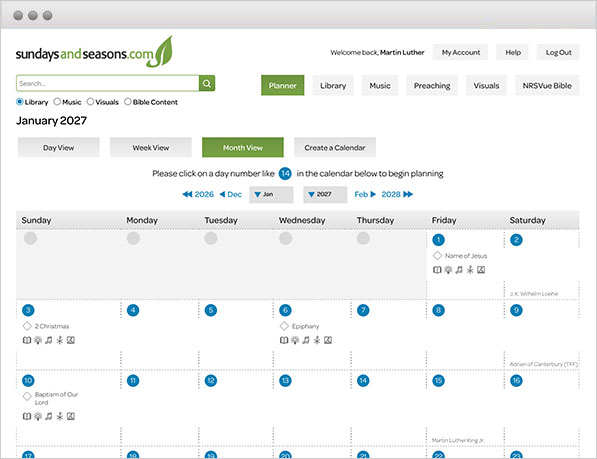Select the Library search radio button

(x=20, y=102)
